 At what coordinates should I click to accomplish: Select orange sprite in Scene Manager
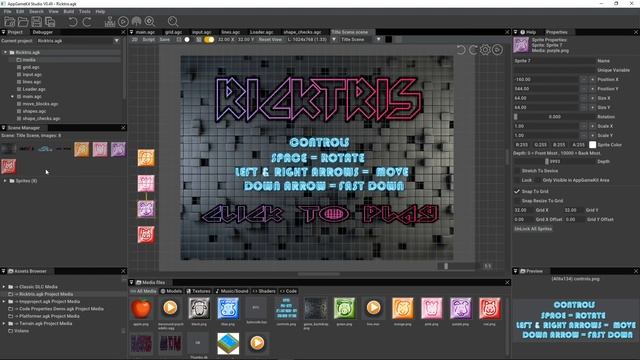point(82,149)
